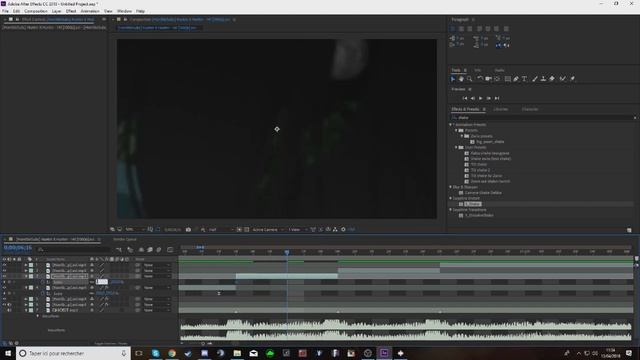Select the Pan Behind anchor tool
Screen dimensions: 640x360
[497, 79]
